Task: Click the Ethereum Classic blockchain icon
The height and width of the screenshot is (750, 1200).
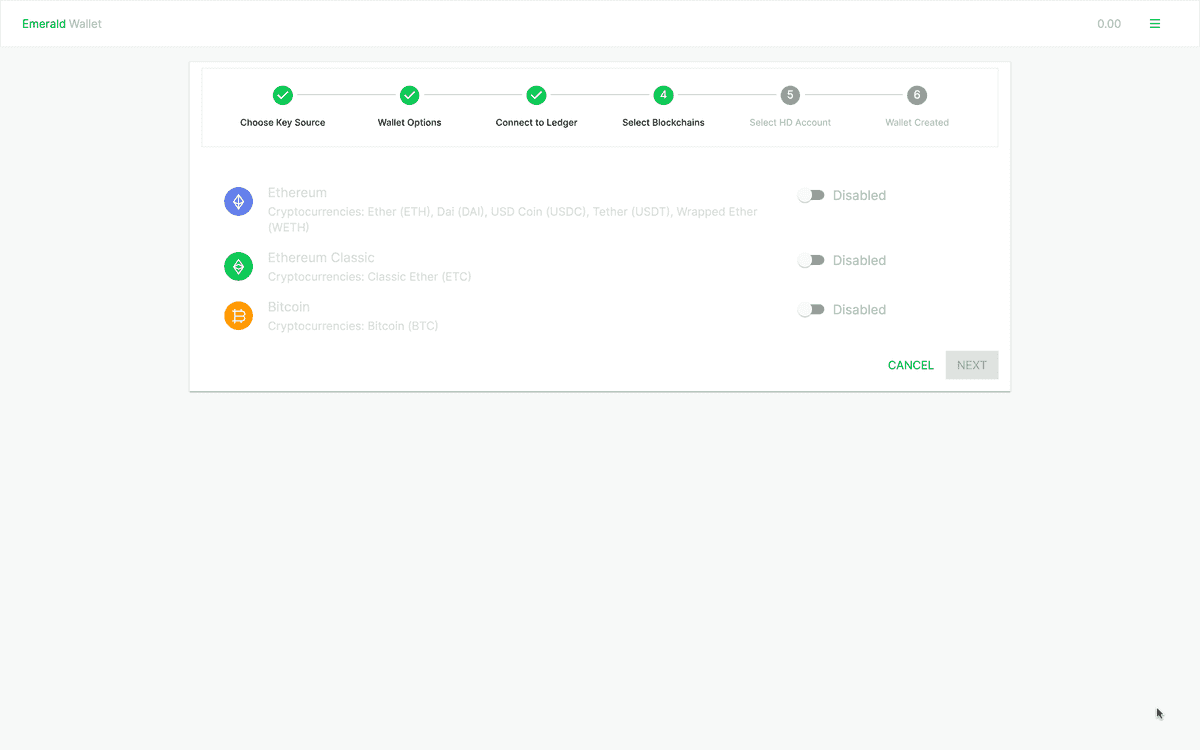Action: coord(238,266)
